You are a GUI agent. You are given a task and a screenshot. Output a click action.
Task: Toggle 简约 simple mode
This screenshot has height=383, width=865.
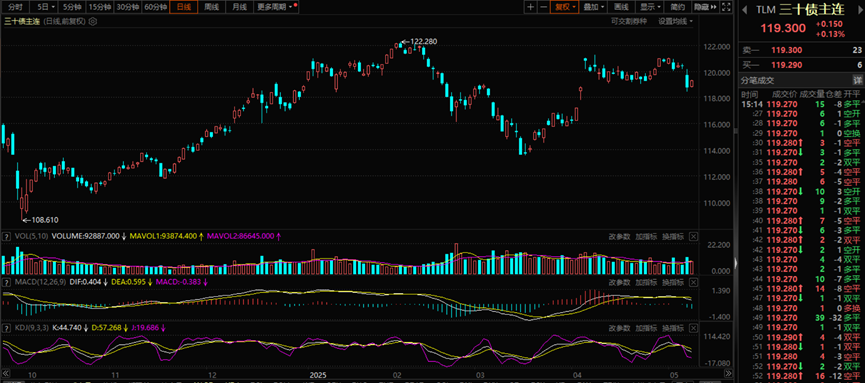pos(678,7)
